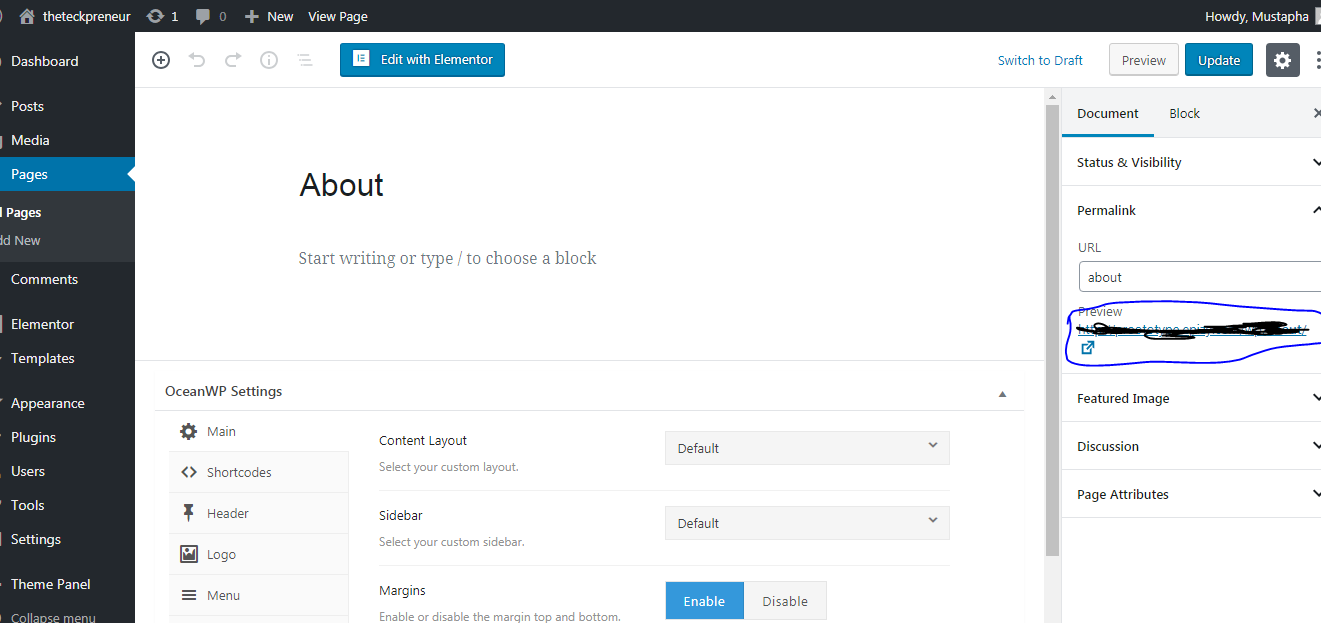The width and height of the screenshot is (1321, 623).
Task: Open the block navigation list icon
Action: click(x=303, y=60)
